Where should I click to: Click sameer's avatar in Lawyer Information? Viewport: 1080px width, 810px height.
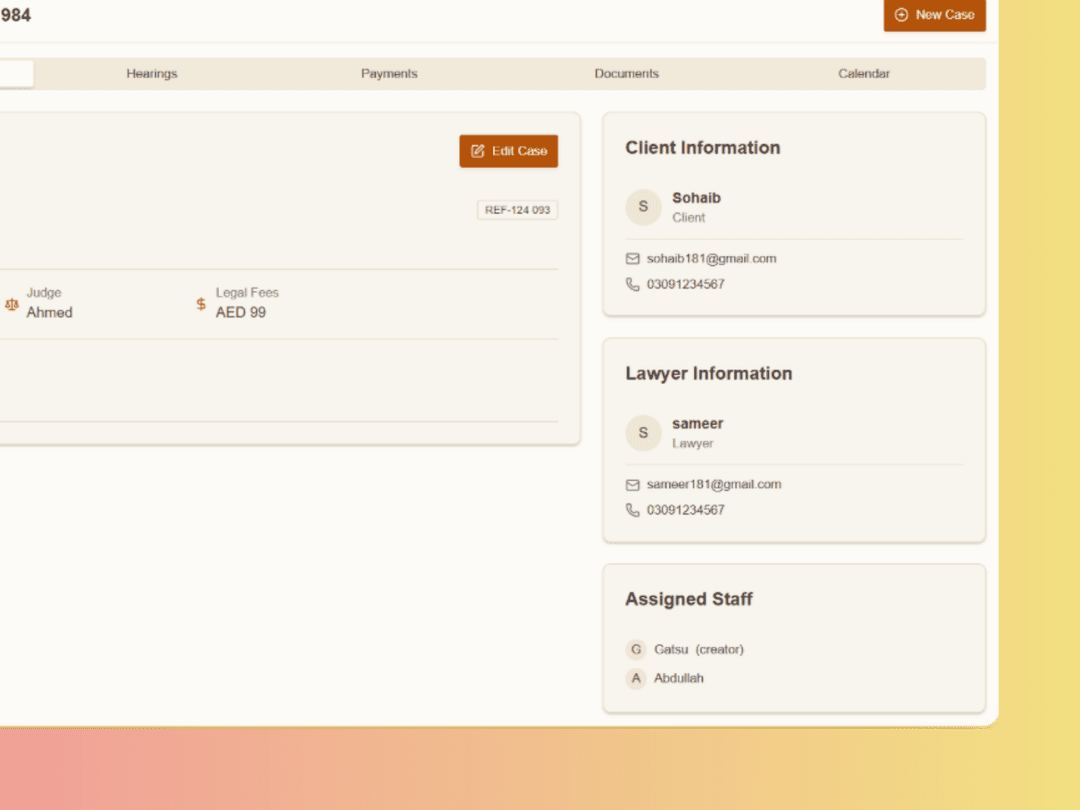[643, 433]
